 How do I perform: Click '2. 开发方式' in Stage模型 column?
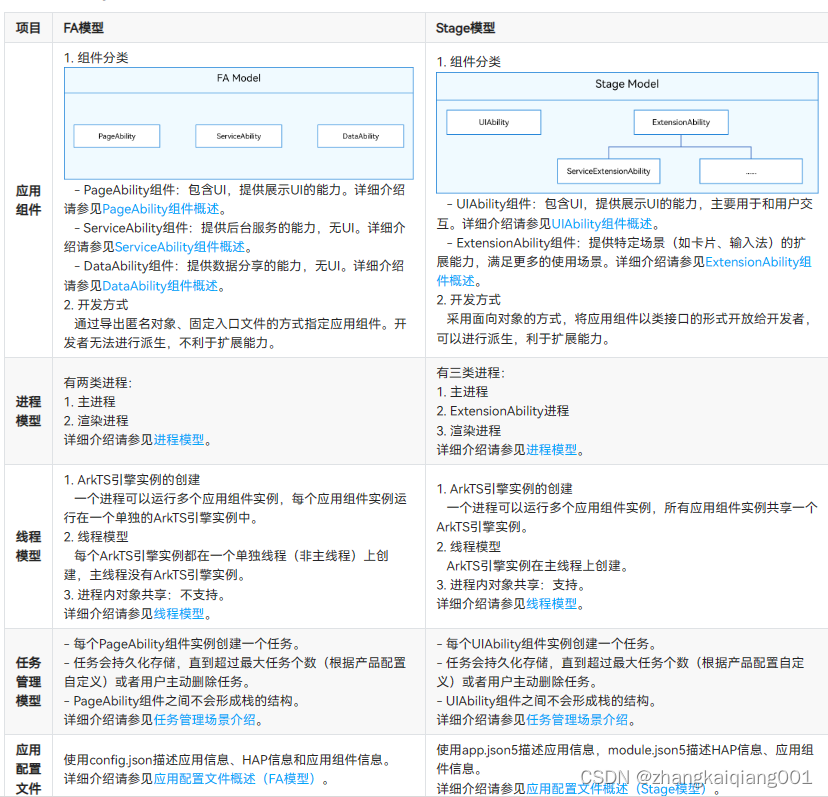point(468,300)
